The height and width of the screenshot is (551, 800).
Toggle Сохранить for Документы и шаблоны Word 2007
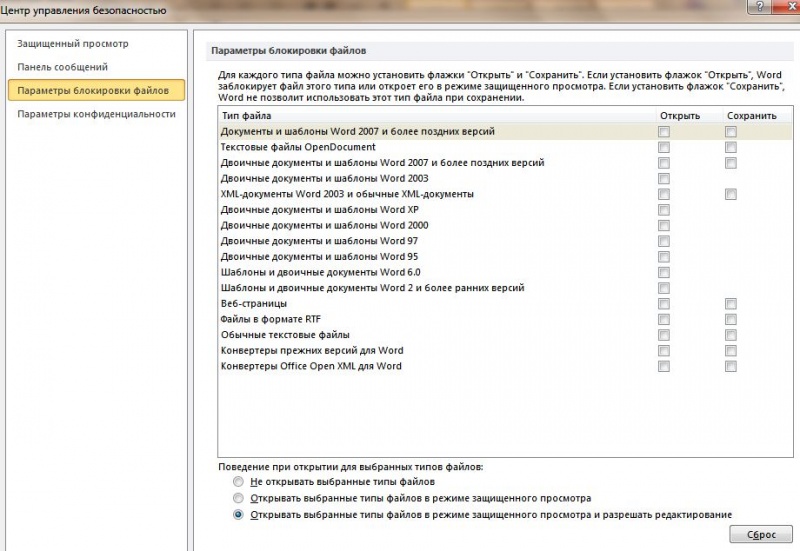pos(731,131)
